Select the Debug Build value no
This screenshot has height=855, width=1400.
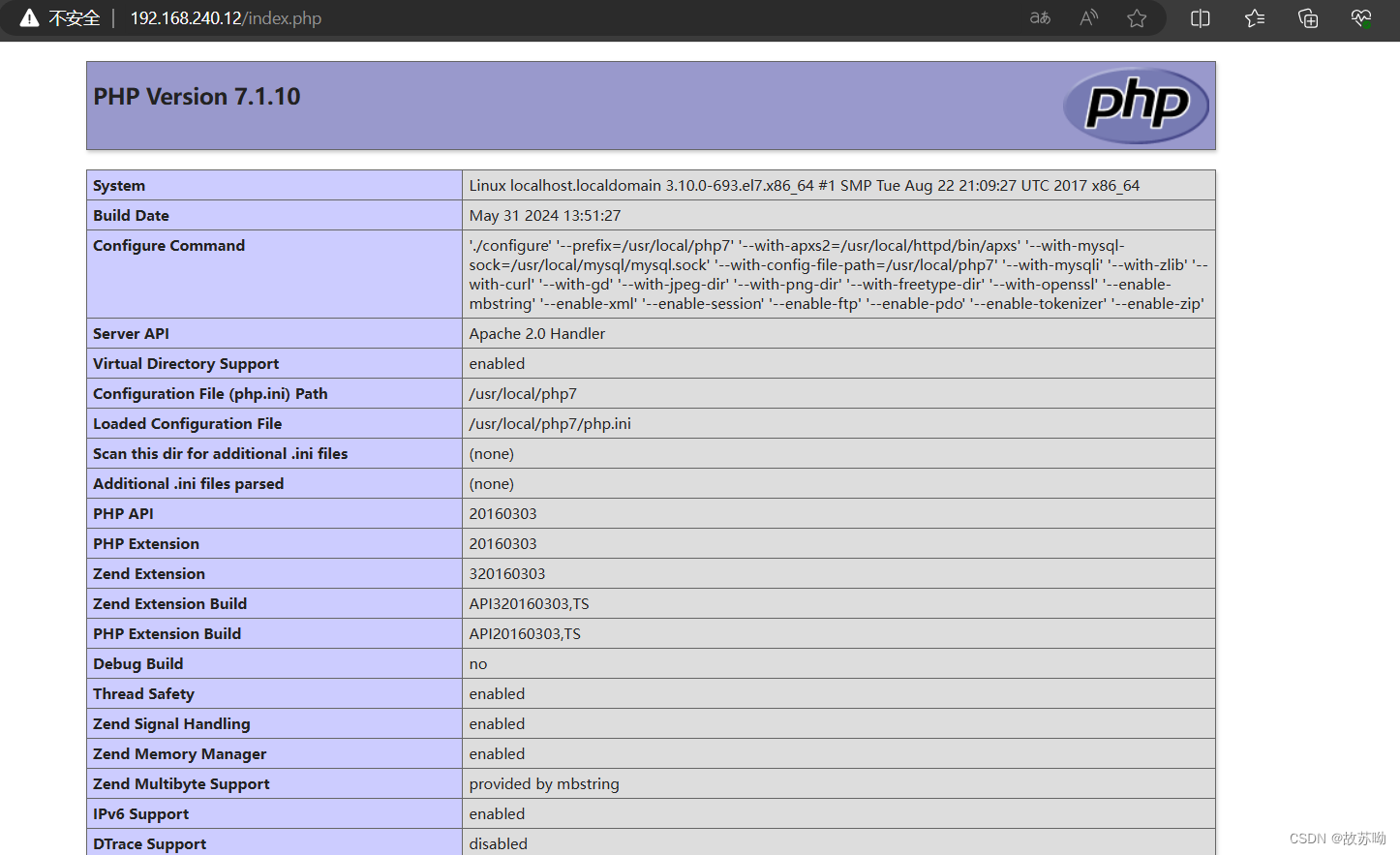[478, 664]
